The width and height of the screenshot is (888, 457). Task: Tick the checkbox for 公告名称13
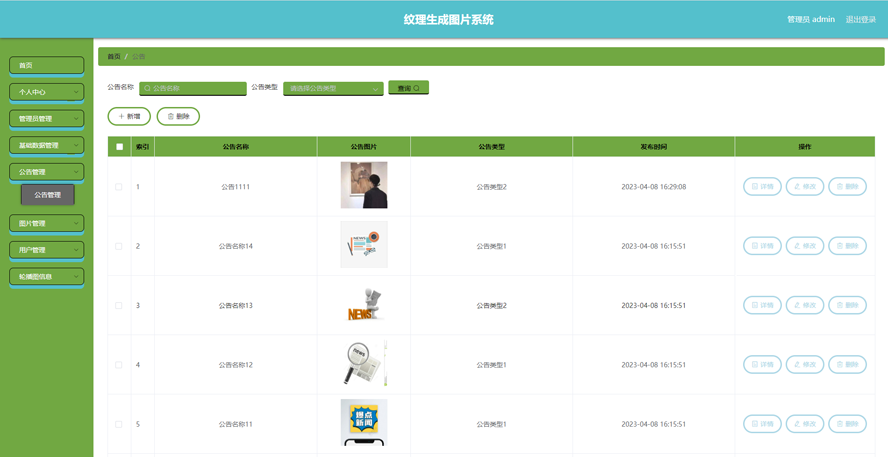click(x=119, y=306)
